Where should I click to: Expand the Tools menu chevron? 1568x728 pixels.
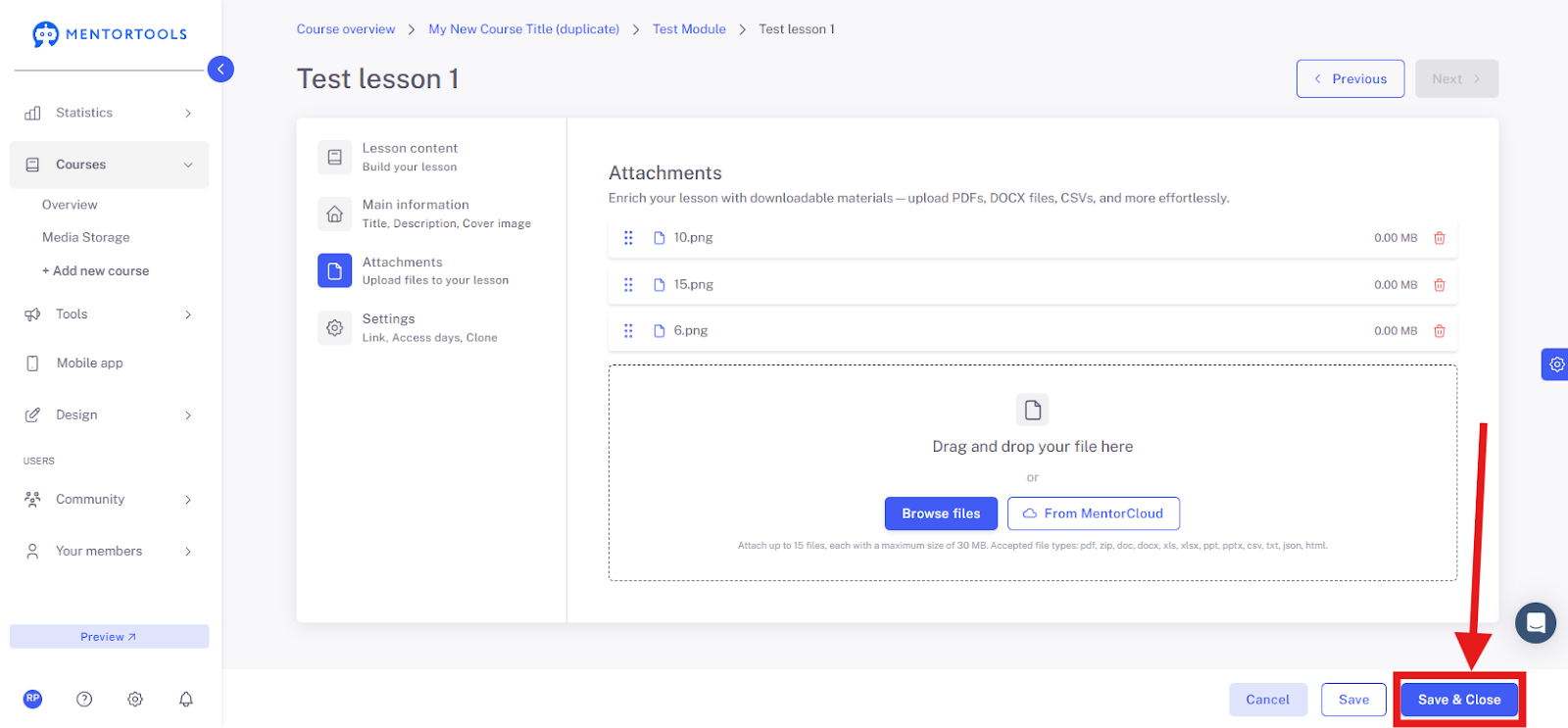[x=188, y=315]
